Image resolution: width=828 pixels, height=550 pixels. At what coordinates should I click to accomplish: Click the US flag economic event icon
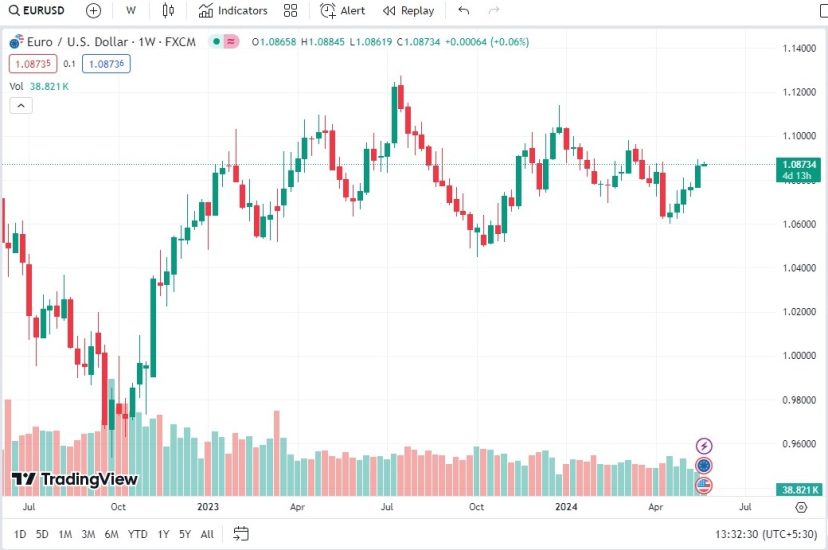704,485
